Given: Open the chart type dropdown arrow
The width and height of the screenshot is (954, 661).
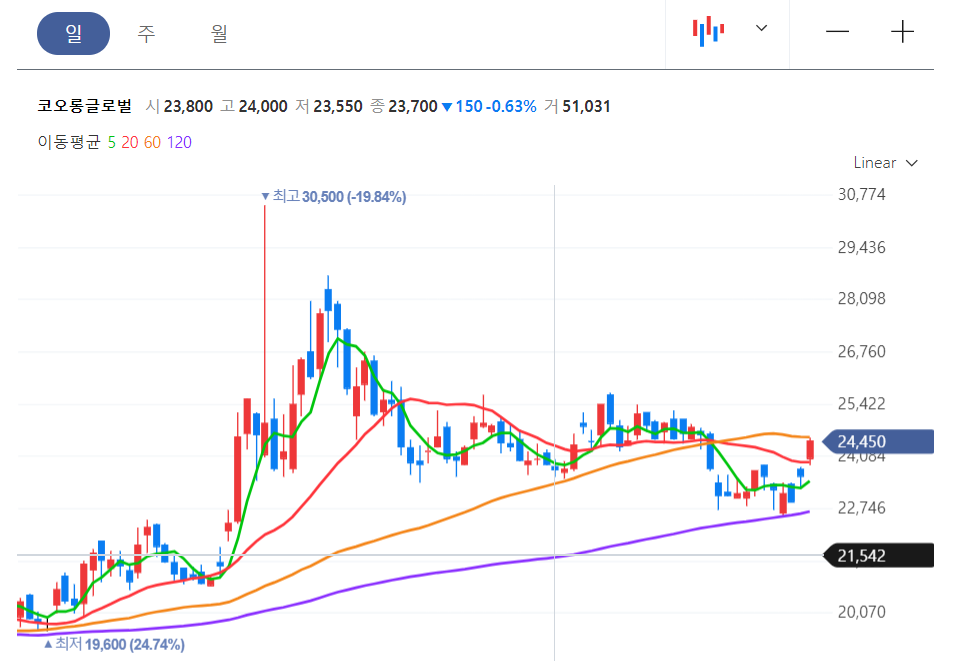Looking at the screenshot, I should coord(761,28).
